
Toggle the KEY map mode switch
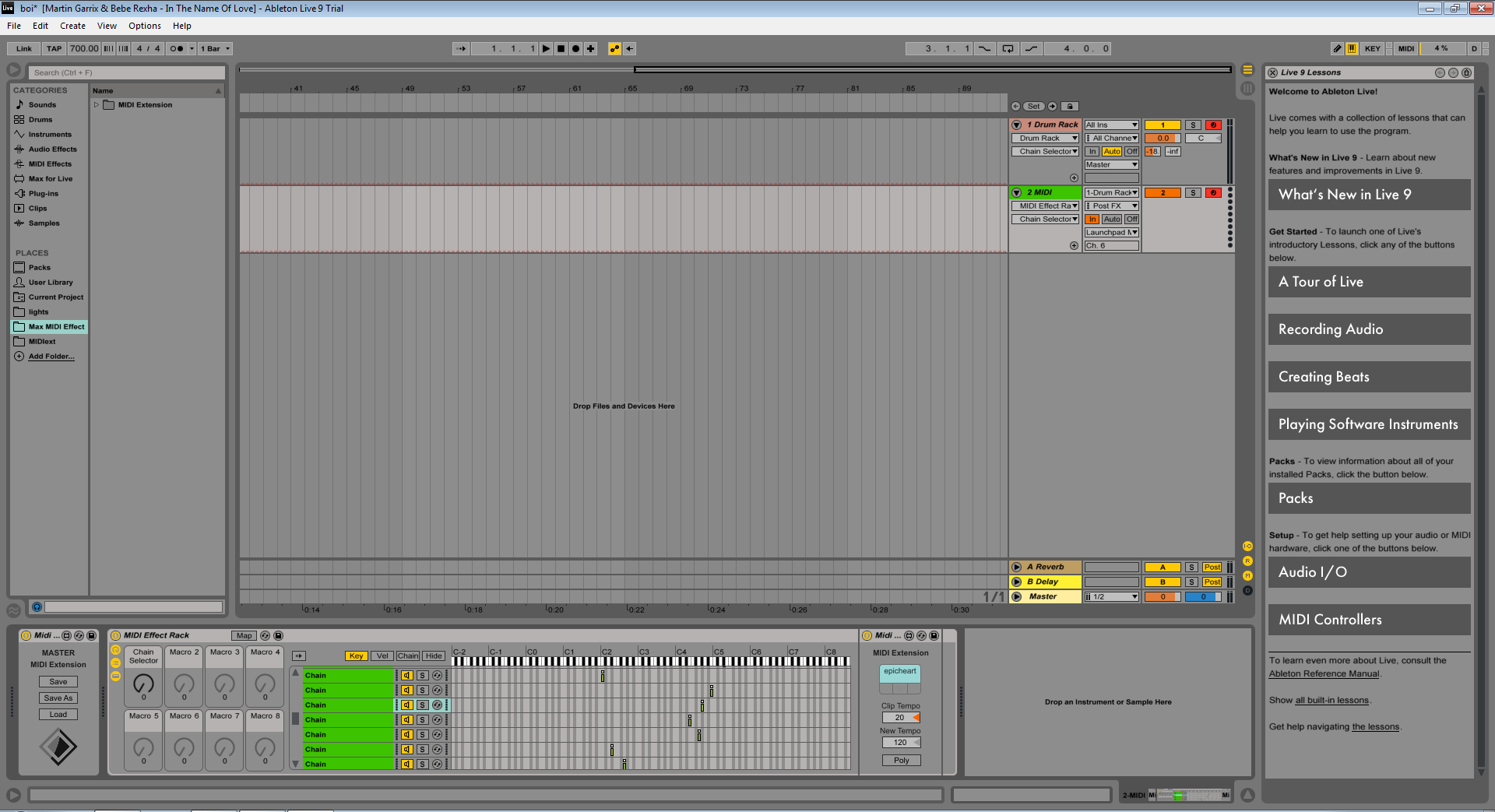[x=1373, y=48]
